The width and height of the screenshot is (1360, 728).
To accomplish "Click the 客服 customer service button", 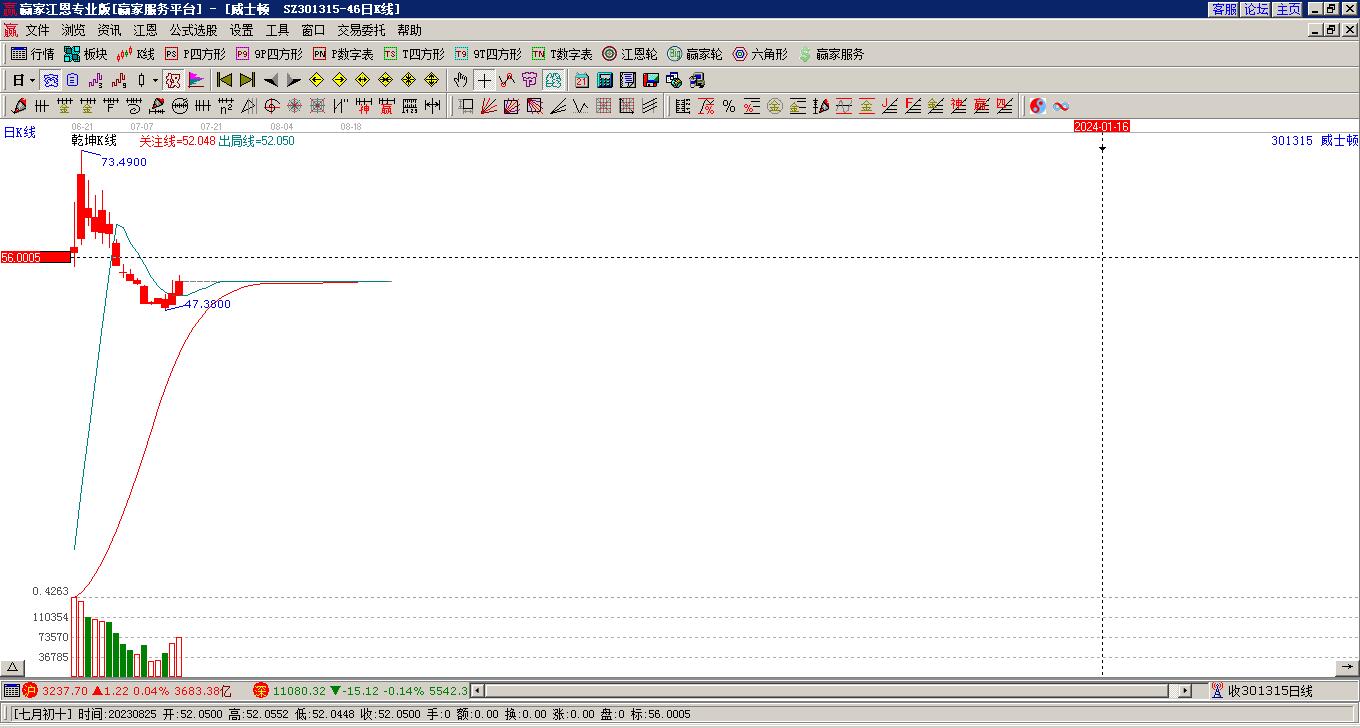I will [1224, 9].
